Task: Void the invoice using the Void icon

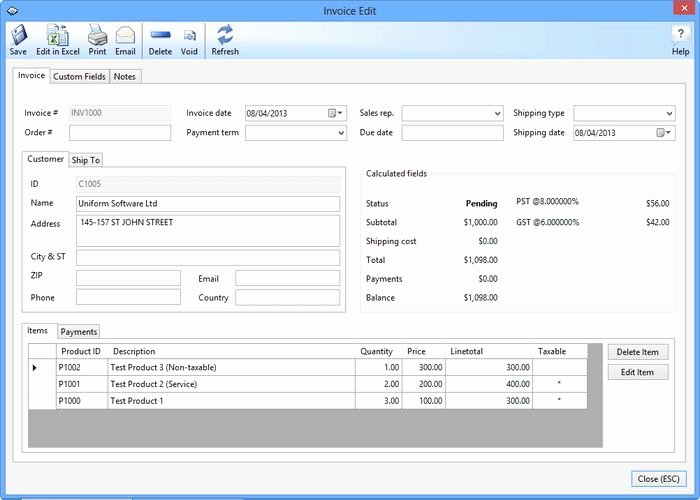Action: click(x=189, y=36)
